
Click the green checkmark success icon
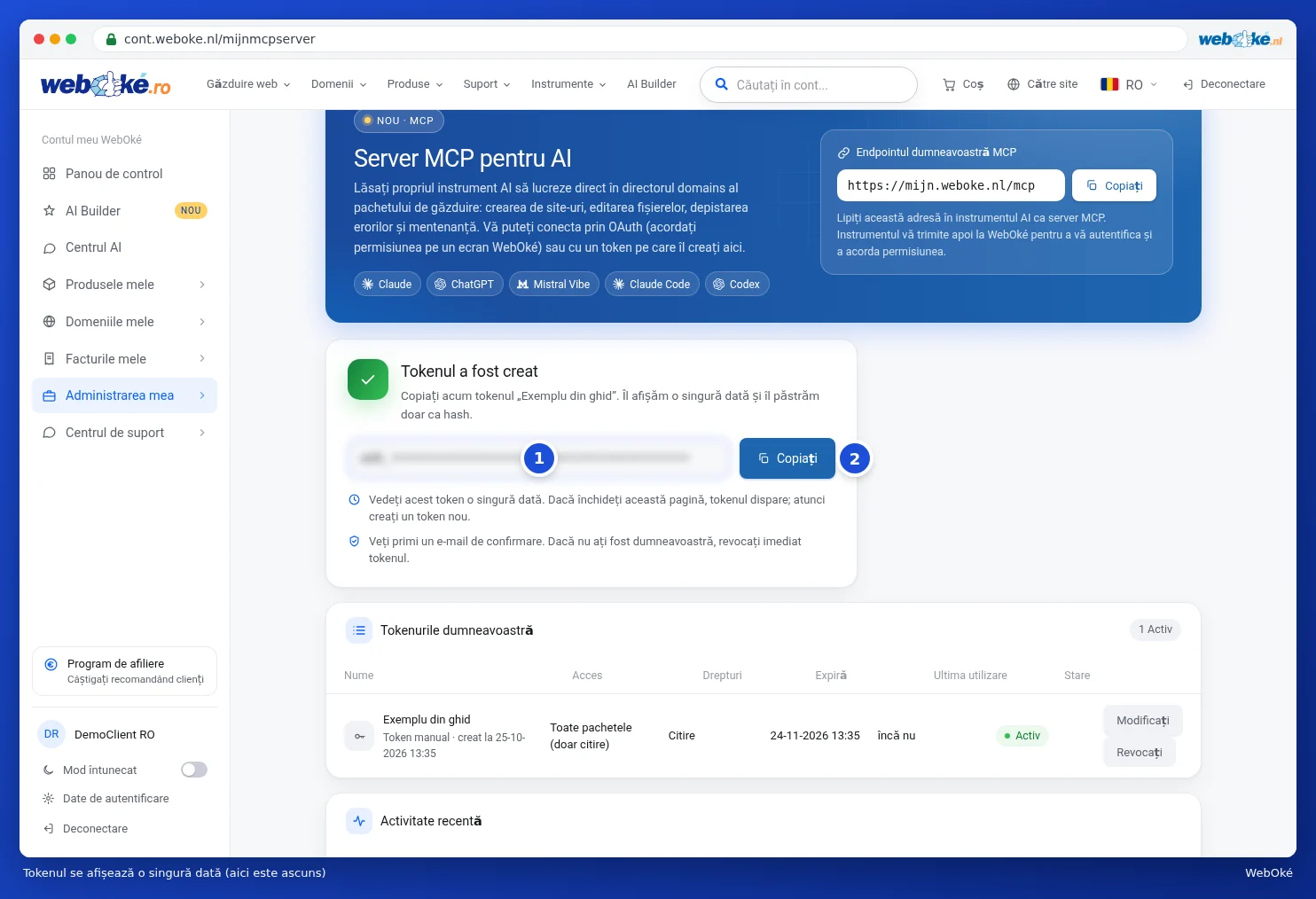(x=368, y=379)
